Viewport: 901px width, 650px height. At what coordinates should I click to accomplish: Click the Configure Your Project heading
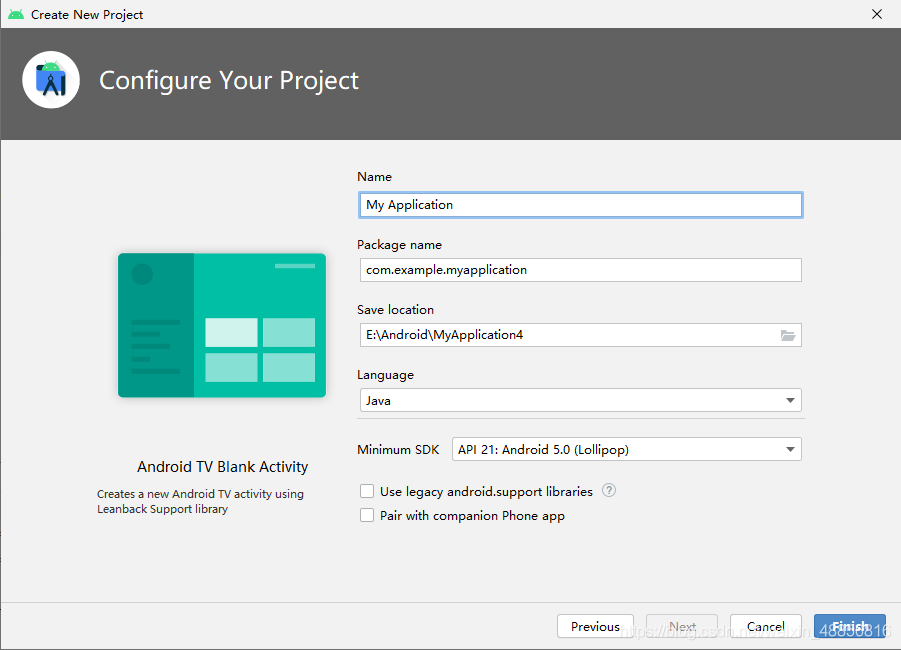[229, 80]
